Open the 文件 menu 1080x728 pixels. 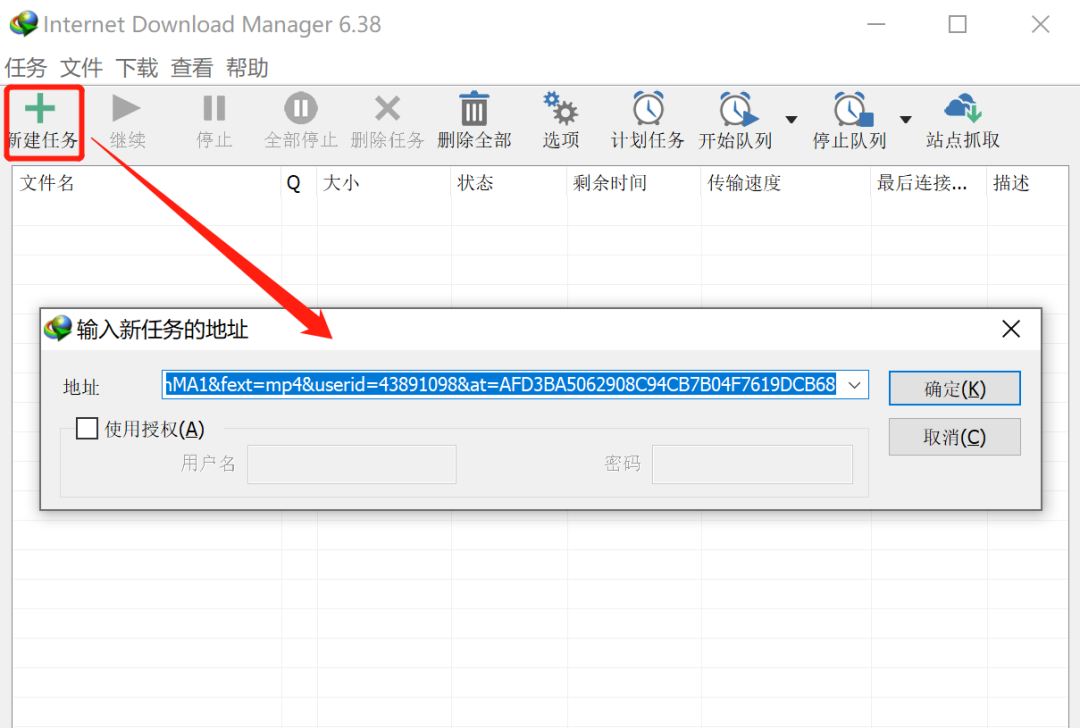(81, 67)
